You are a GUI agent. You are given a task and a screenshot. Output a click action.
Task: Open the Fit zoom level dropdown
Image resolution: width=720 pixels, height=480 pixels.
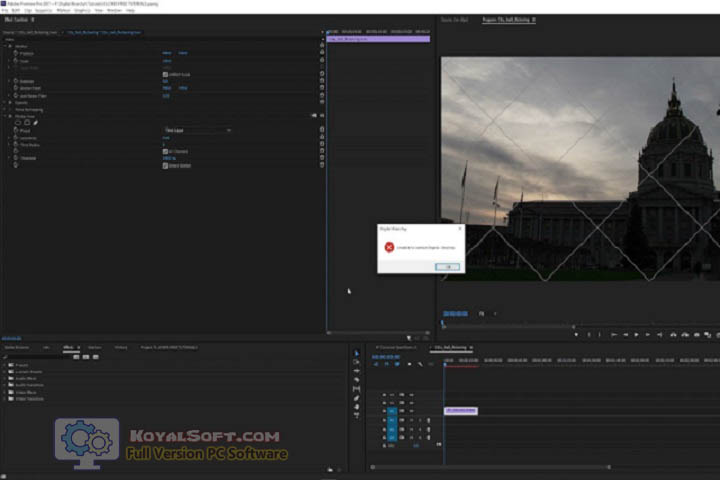point(486,314)
